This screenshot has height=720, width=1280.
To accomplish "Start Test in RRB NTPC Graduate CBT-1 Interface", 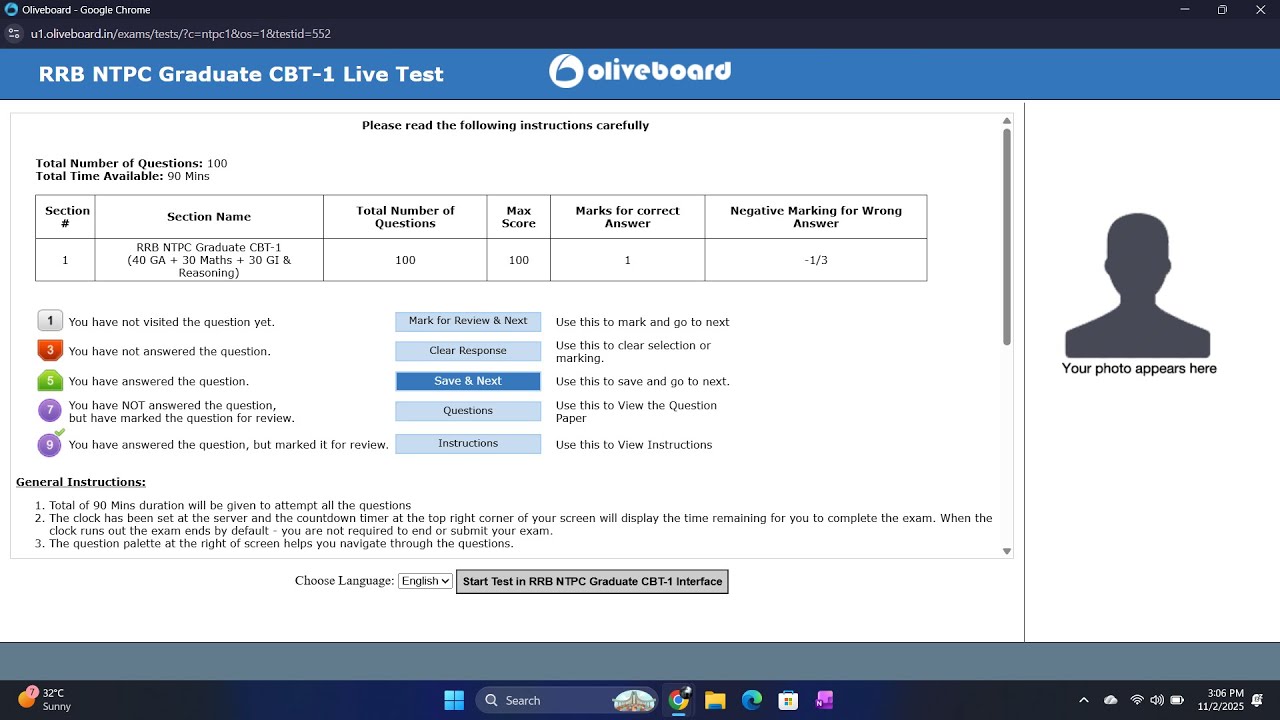I will click(592, 581).
